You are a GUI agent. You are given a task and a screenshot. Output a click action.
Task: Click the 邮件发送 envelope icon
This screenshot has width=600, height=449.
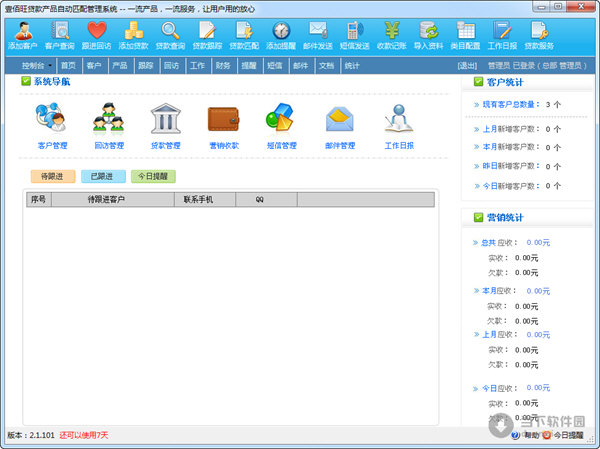(x=318, y=31)
